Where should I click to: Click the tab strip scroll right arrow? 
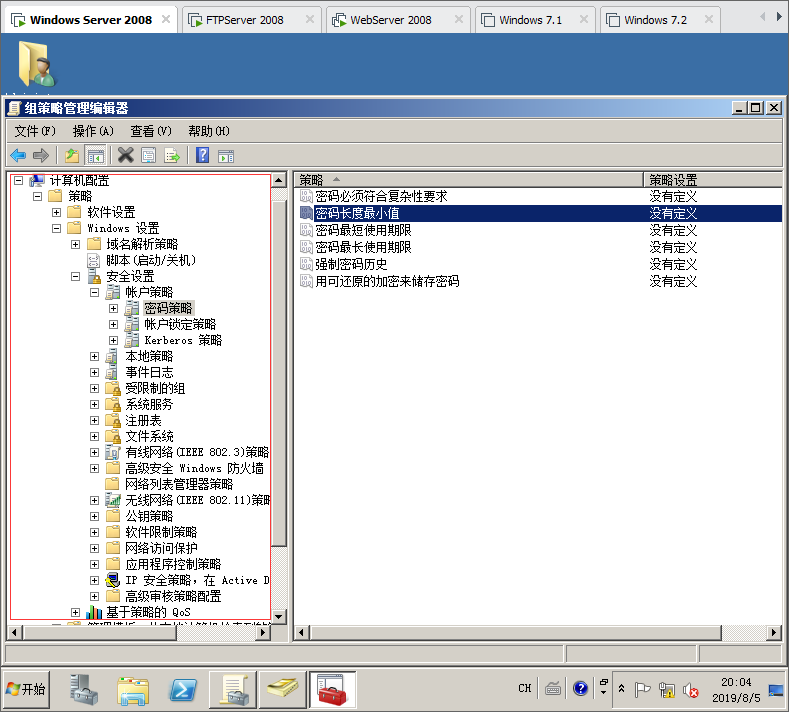tap(779, 17)
